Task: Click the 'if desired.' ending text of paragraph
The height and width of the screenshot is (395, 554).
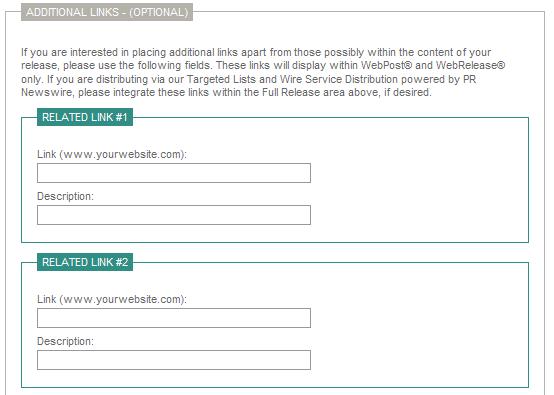Action: click(x=408, y=92)
